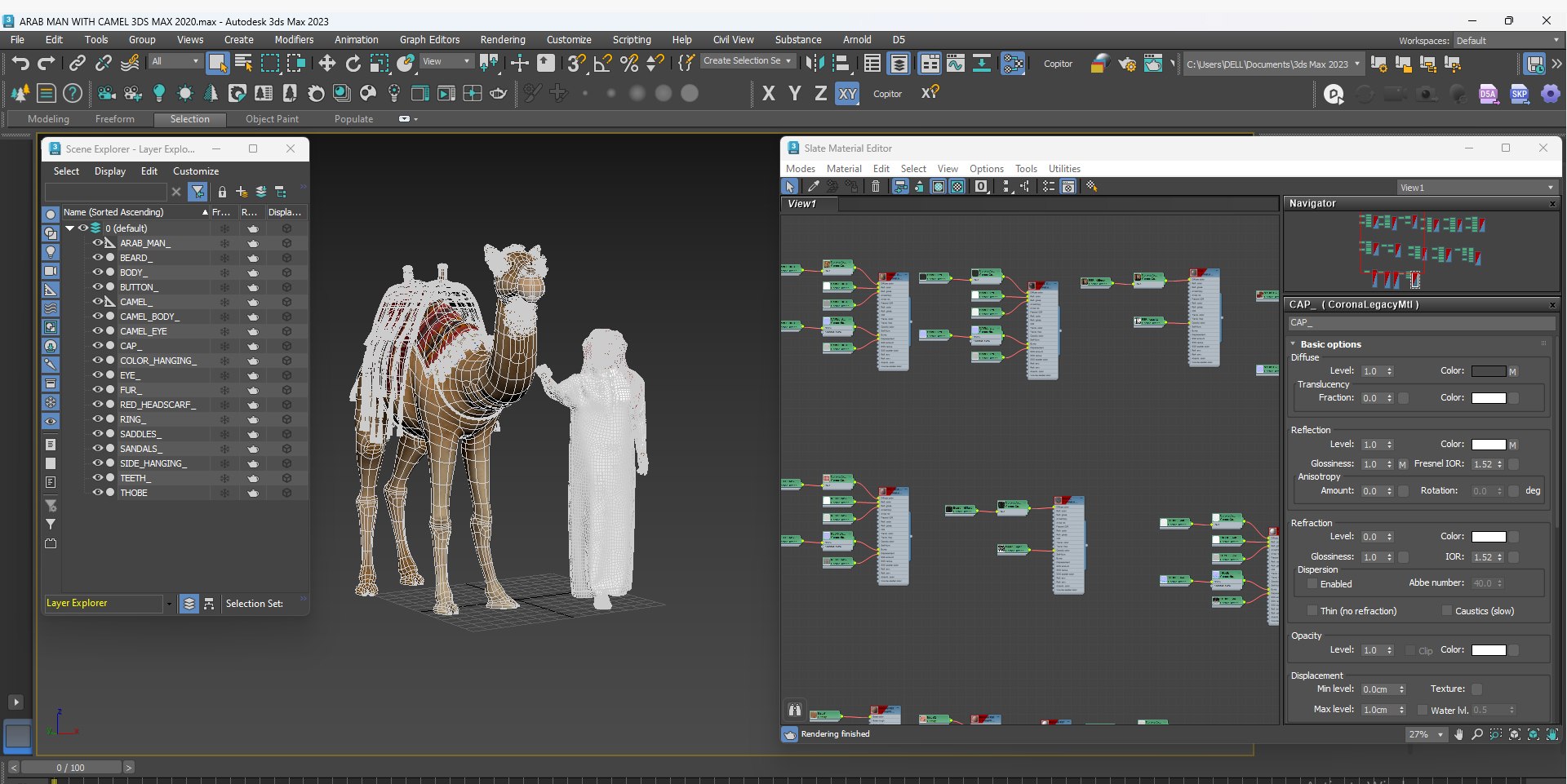Open the Modifiers menu
This screenshot has height=784, width=1567.
(x=294, y=40)
